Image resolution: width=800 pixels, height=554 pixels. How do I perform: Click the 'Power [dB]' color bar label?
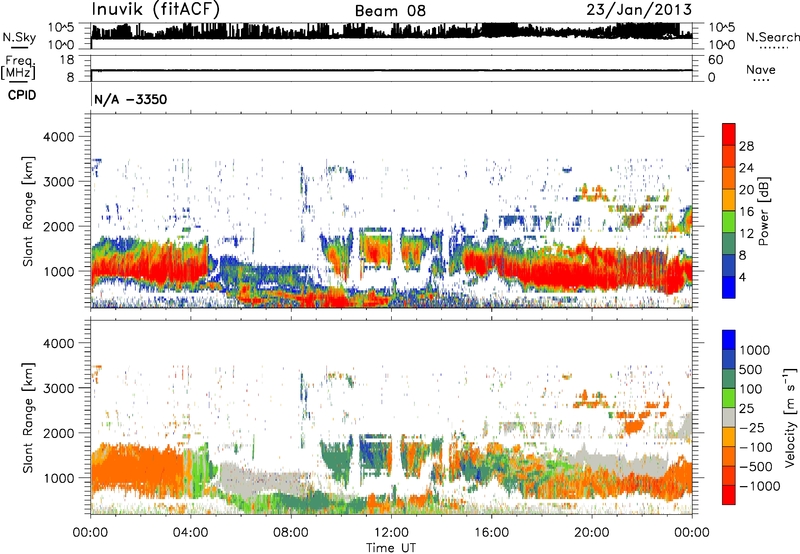(763, 211)
